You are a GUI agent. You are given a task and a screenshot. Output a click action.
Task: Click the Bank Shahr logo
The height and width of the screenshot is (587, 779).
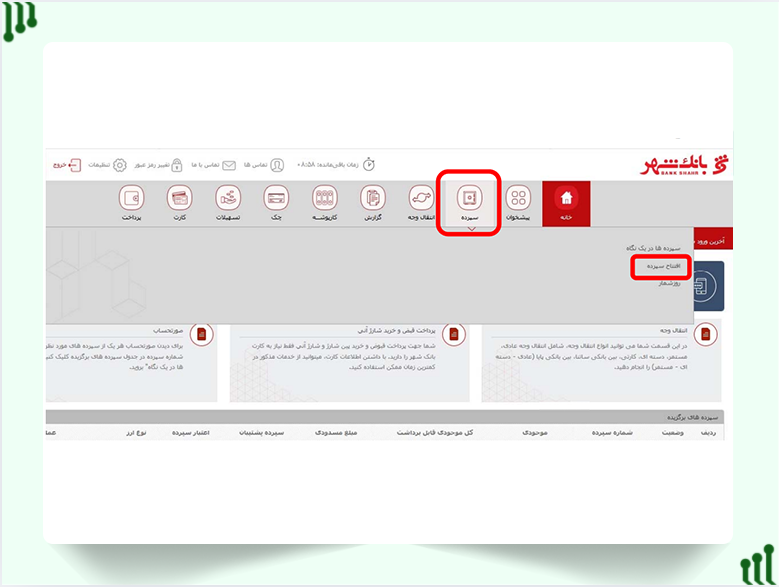click(686, 164)
